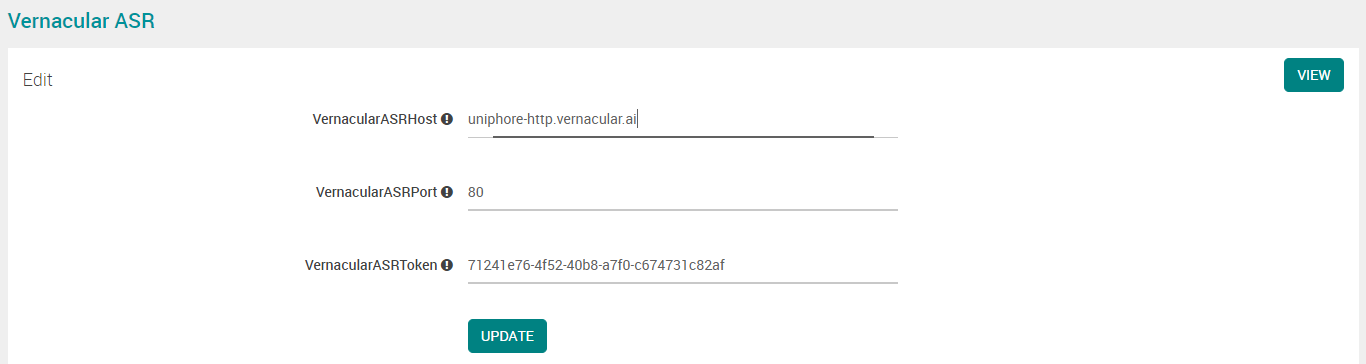Click the info icon beside VernacularASRHost
Screen dimensions: 1366x364
coord(447,119)
